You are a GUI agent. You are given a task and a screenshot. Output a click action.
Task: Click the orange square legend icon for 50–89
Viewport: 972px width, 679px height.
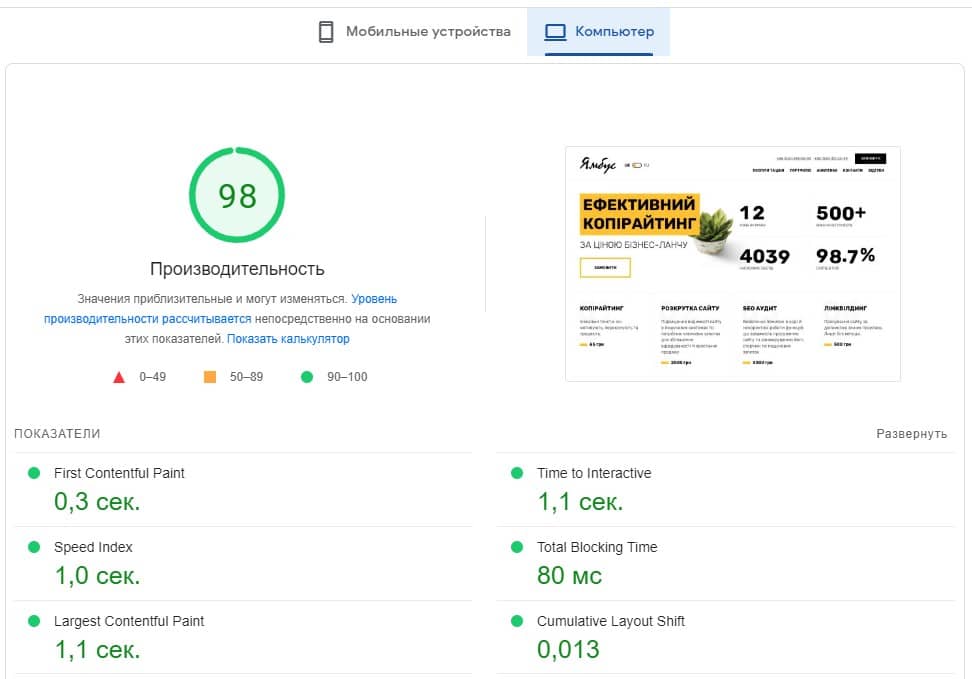(x=211, y=377)
